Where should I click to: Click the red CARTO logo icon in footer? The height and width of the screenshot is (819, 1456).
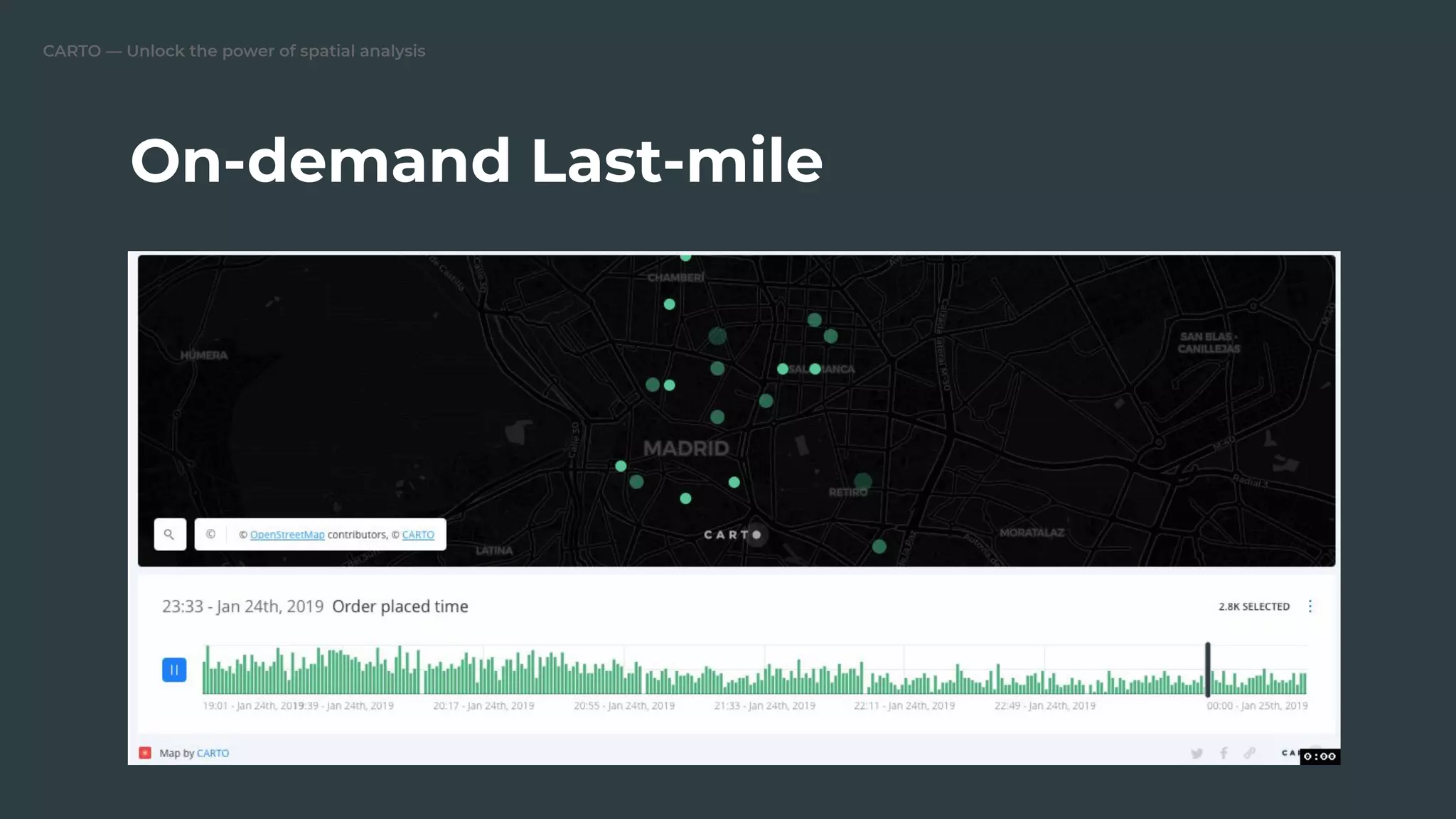coord(145,753)
